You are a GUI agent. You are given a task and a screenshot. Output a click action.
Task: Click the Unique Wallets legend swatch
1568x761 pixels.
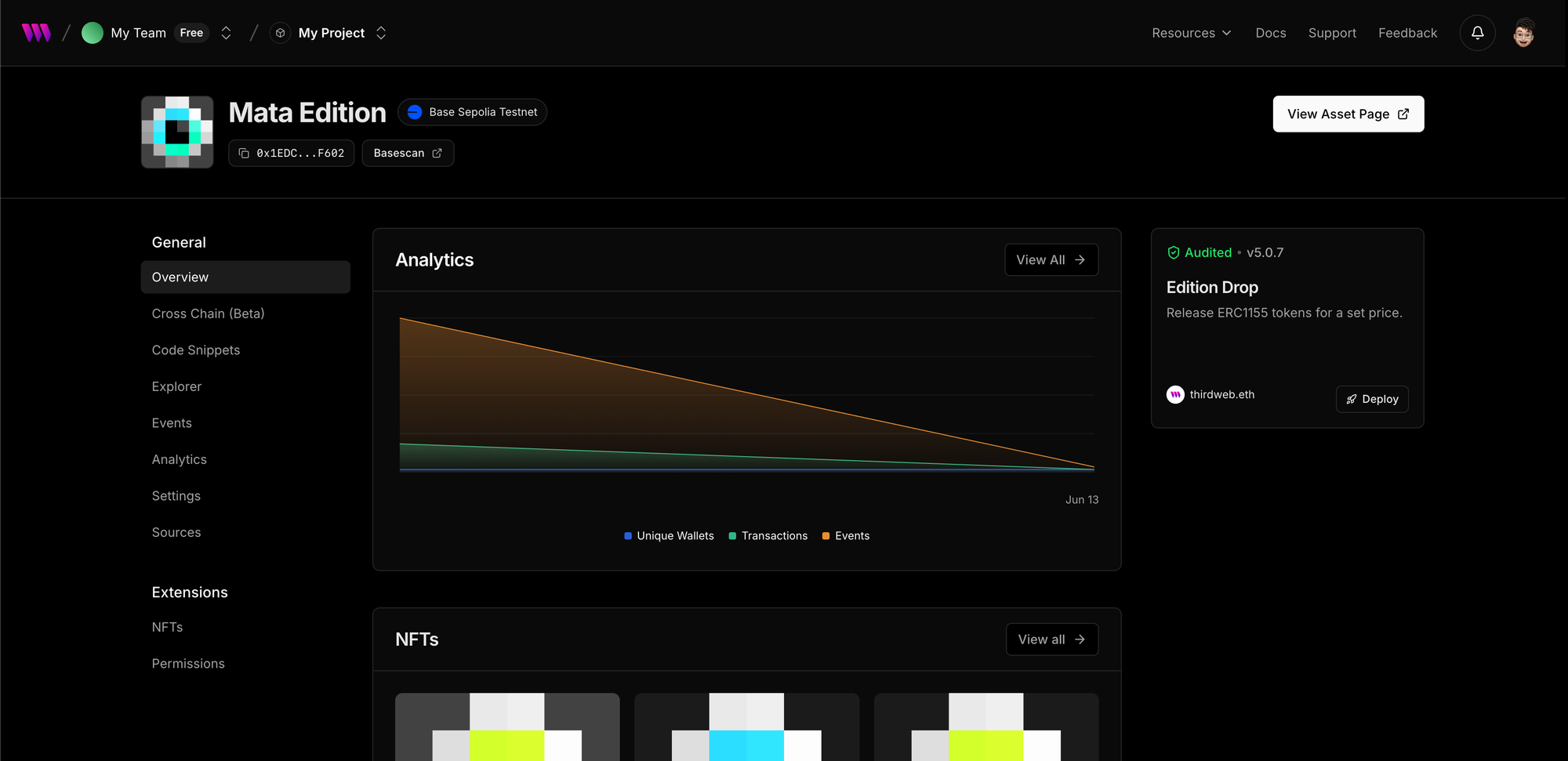click(x=628, y=536)
